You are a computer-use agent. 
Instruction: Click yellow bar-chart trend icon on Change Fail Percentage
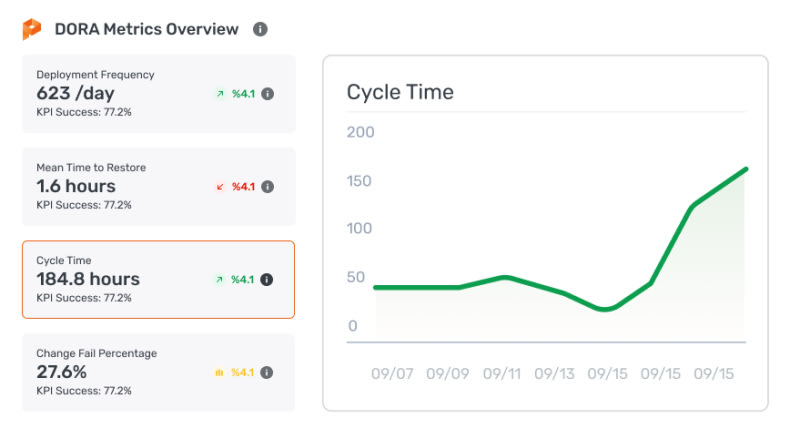219,373
